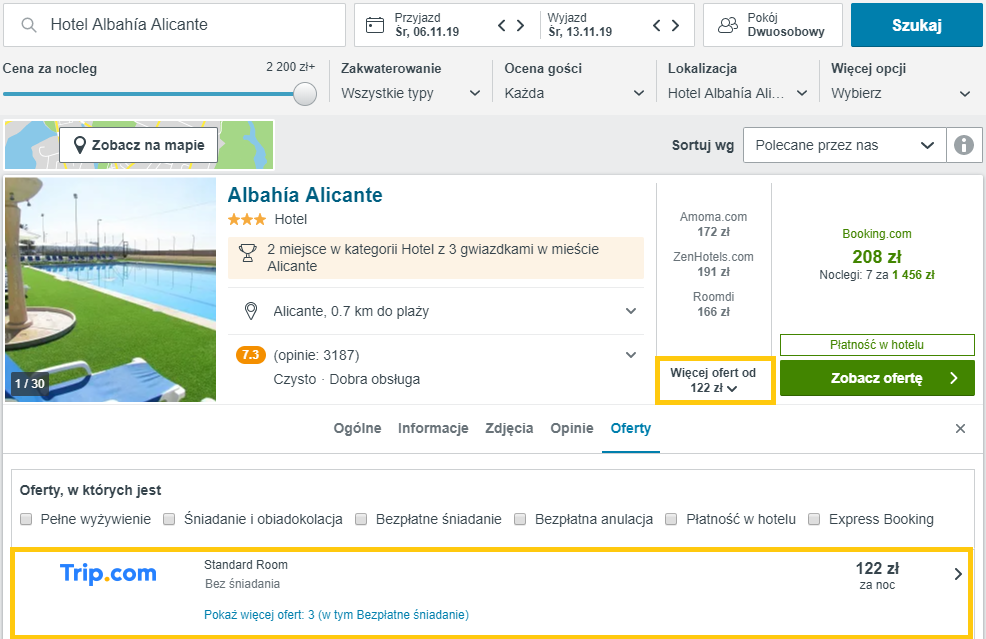Switch to the Opinie tab
Image resolution: width=986 pixels, height=639 pixels.
click(x=572, y=428)
